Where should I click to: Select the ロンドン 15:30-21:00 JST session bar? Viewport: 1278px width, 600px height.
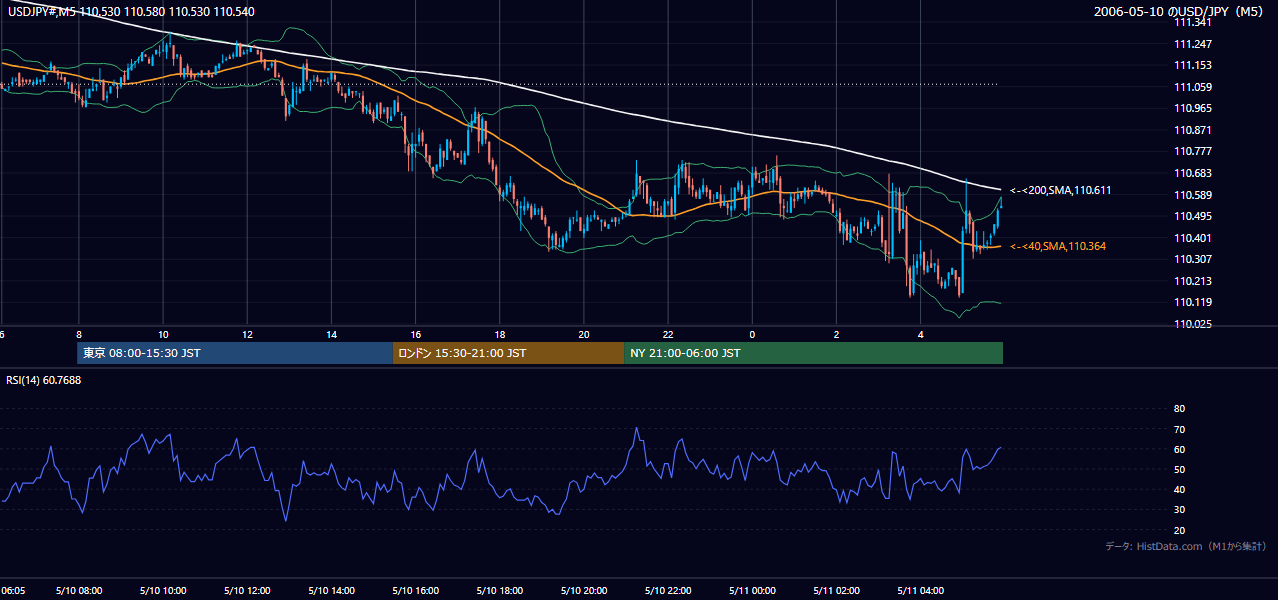point(508,353)
